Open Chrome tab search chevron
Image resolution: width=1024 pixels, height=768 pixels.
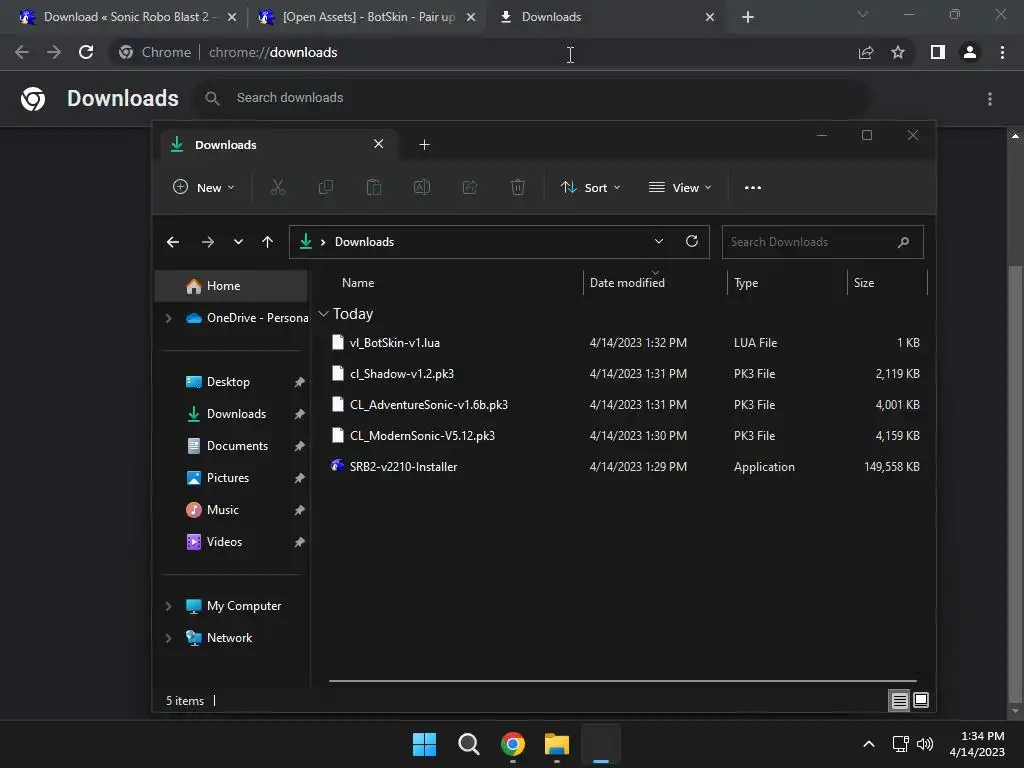coord(863,14)
